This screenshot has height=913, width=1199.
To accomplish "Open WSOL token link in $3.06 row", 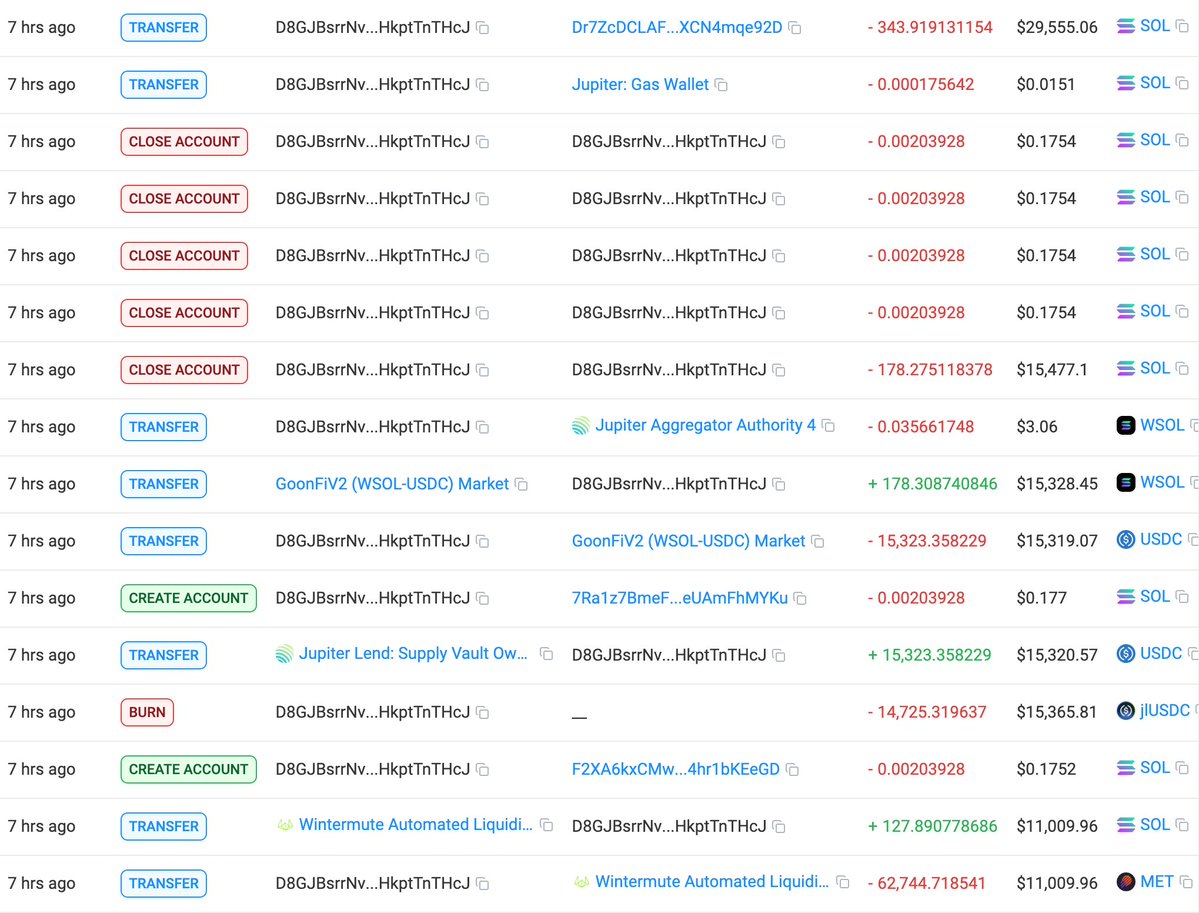I will [x=1162, y=425].
